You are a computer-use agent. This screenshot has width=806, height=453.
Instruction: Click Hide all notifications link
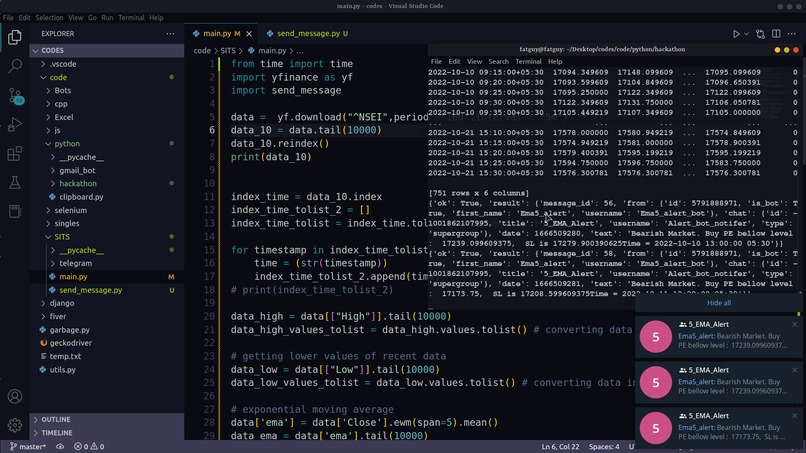pyautogui.click(x=719, y=303)
